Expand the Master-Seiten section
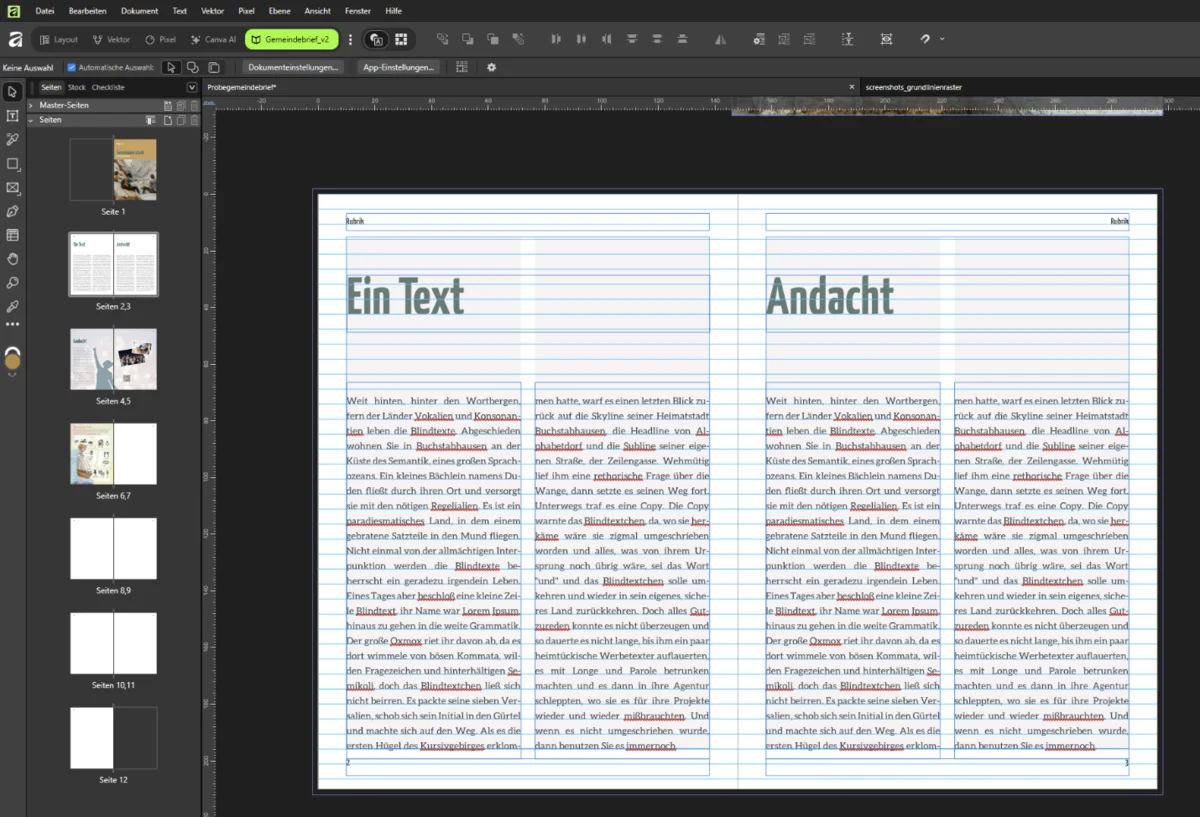 point(31,105)
